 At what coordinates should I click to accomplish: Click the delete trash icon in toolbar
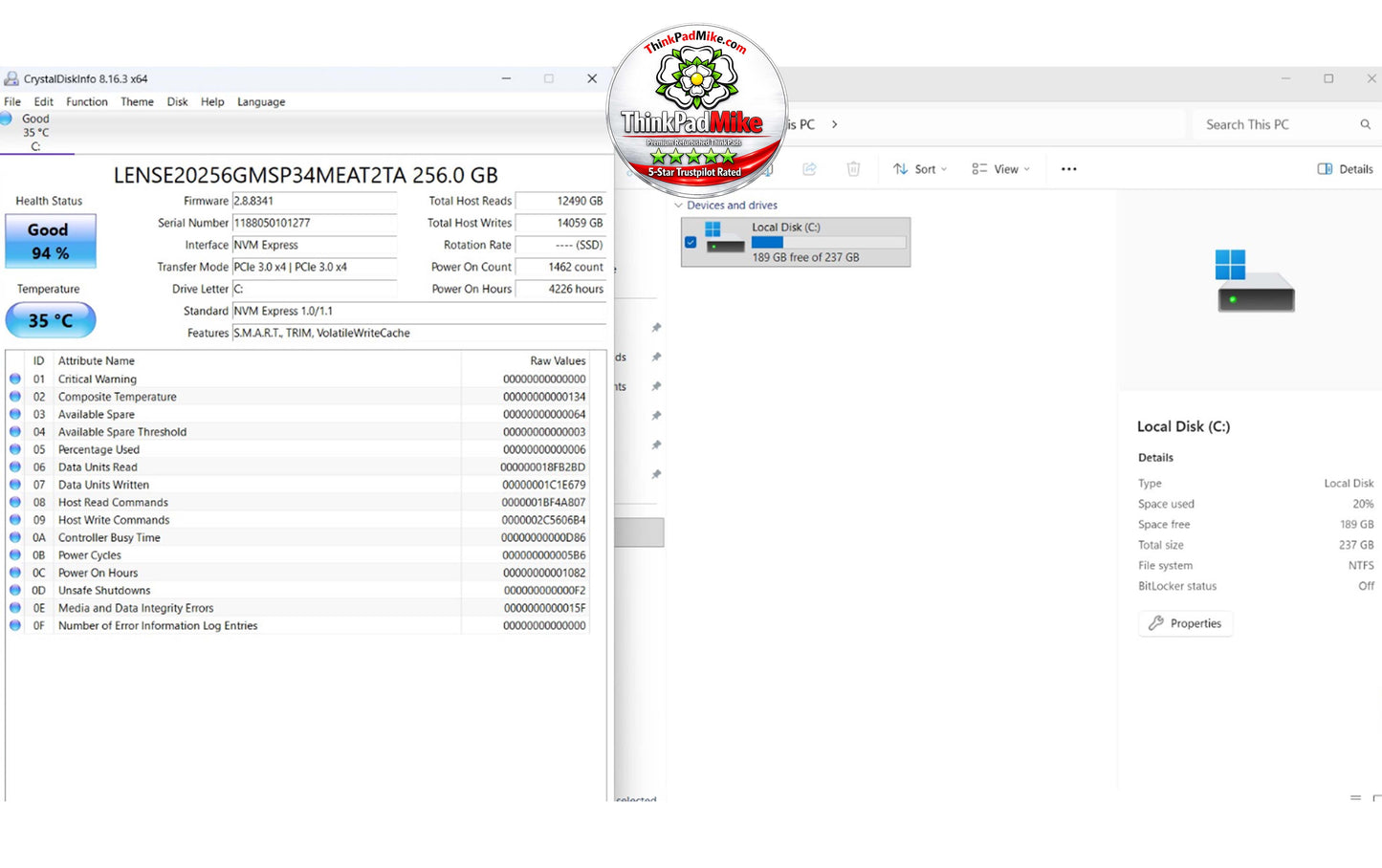pos(853,169)
